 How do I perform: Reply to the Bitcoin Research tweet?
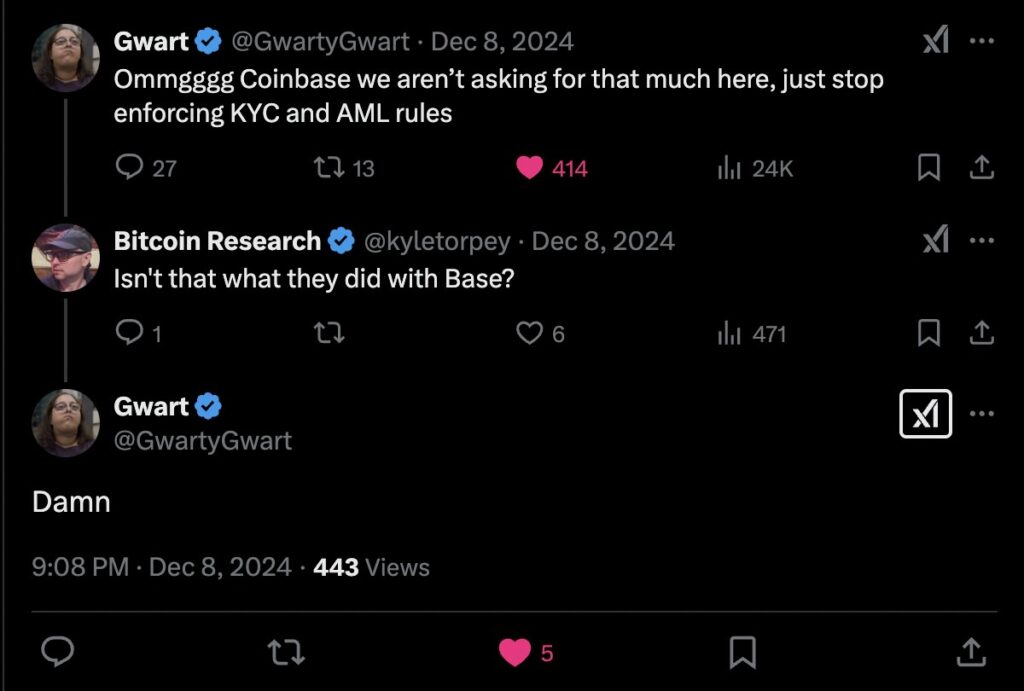pyautogui.click(x=131, y=333)
